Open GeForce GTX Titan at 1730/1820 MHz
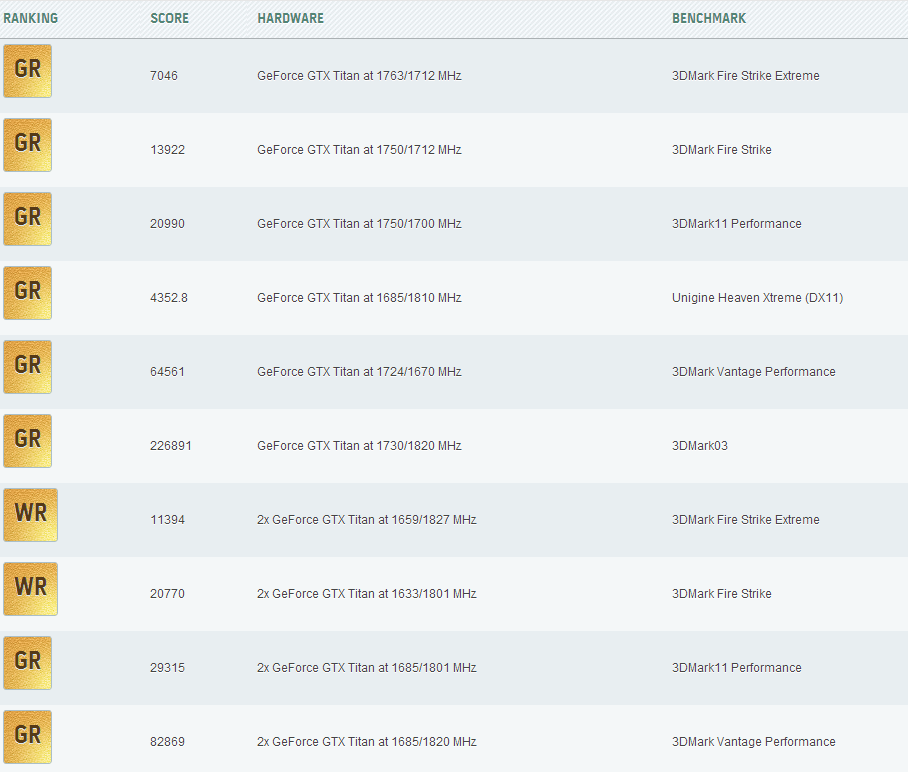 click(359, 446)
